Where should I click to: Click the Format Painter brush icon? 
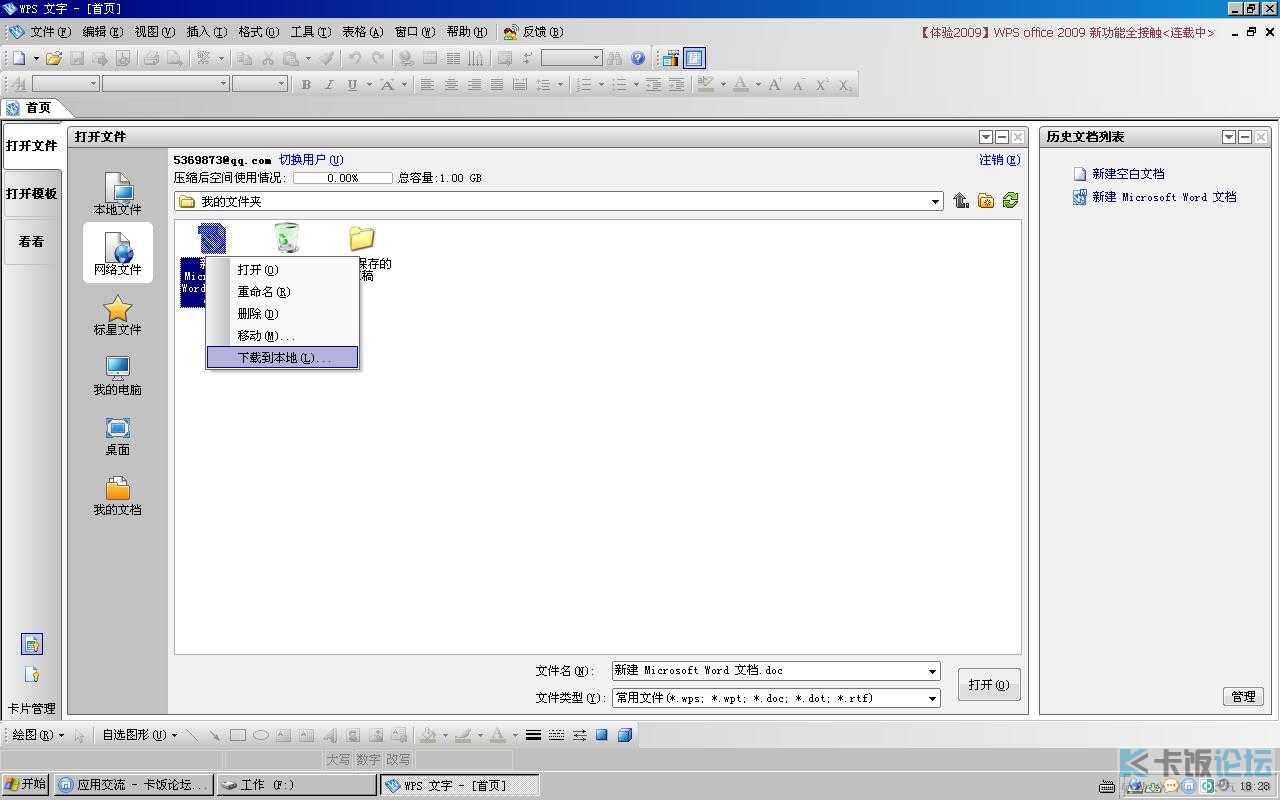coord(327,58)
